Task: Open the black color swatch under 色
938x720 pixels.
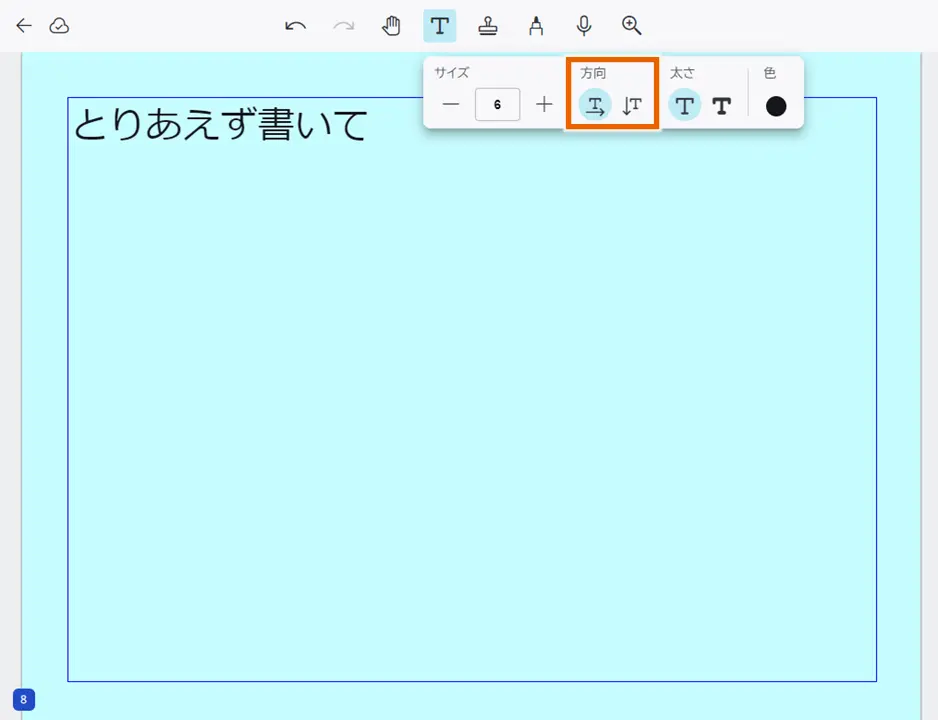Action: tap(776, 104)
